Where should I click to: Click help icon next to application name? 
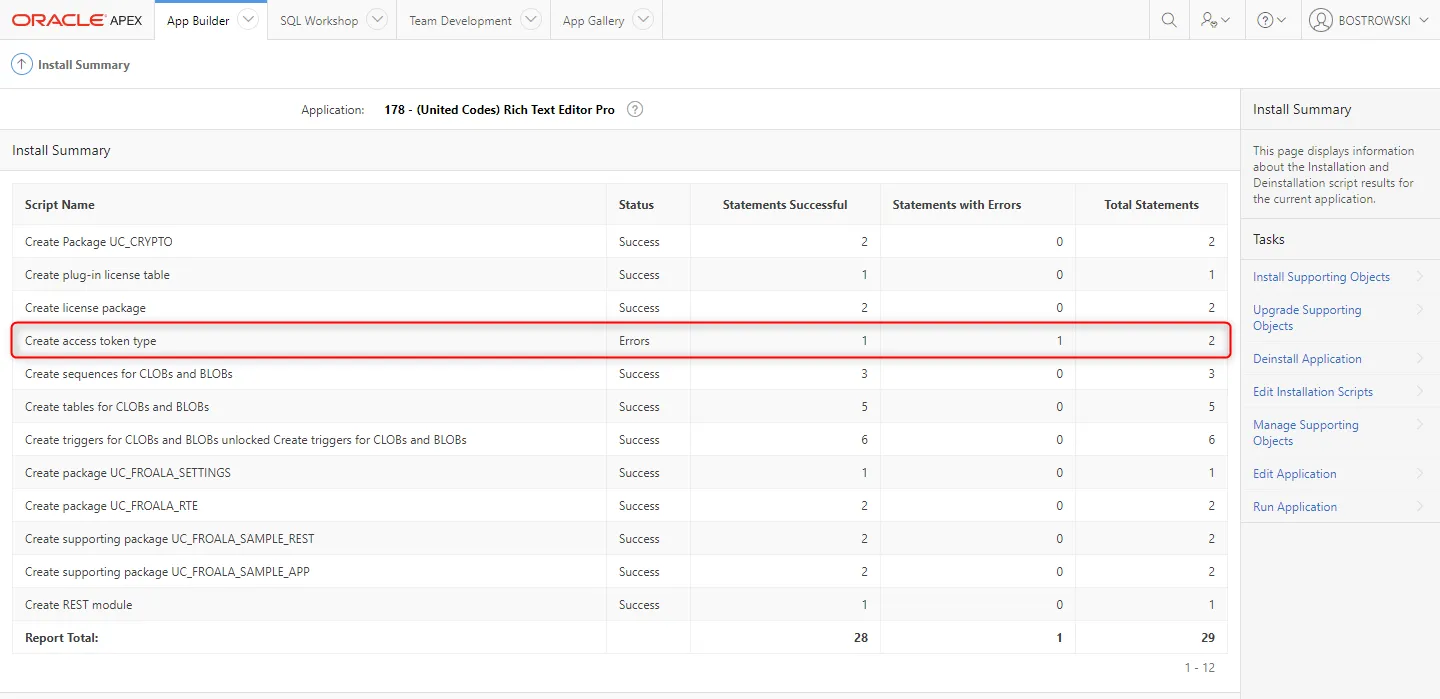635,110
